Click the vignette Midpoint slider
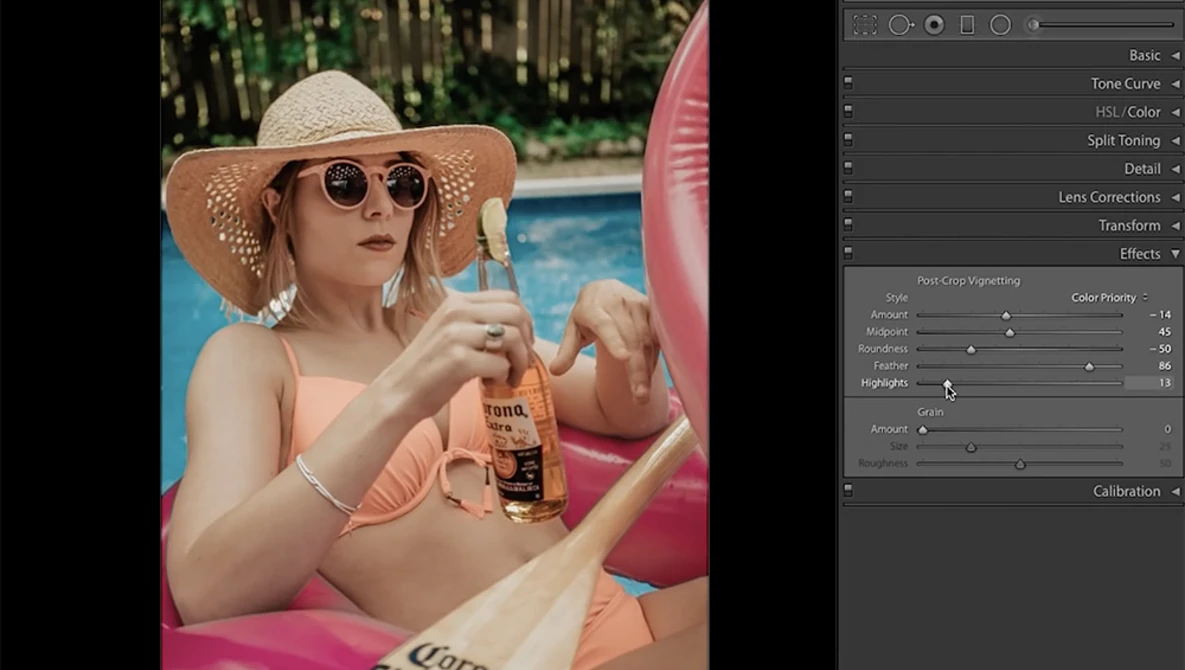Image resolution: width=1185 pixels, height=670 pixels. point(1019,332)
